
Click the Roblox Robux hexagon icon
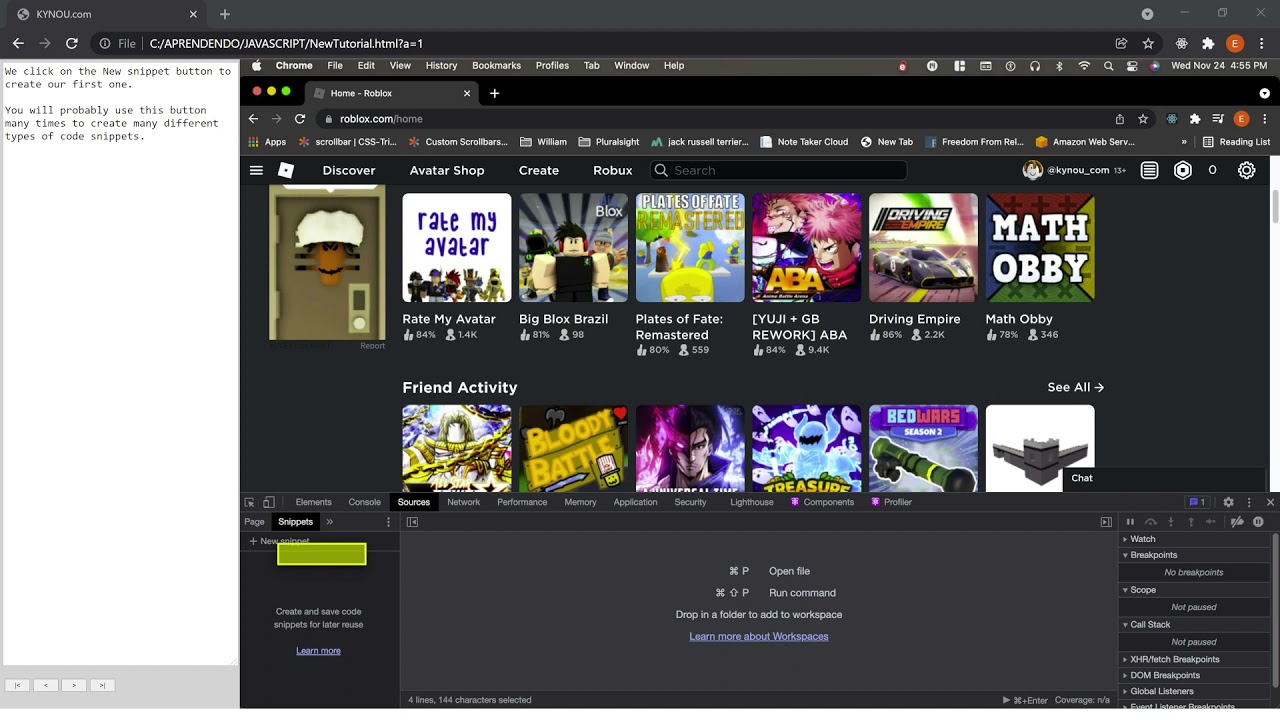pyautogui.click(x=1183, y=170)
